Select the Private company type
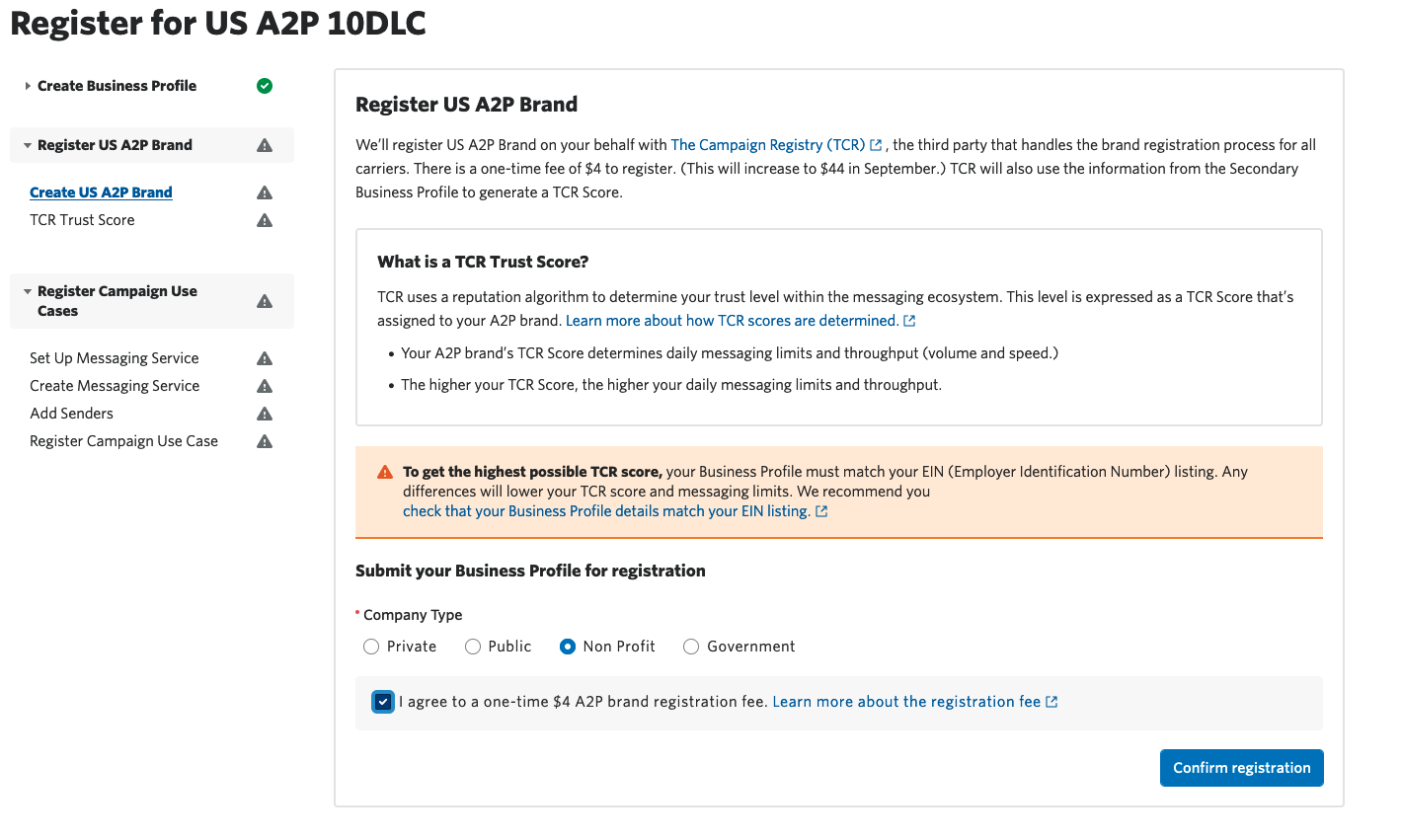 tap(371, 647)
